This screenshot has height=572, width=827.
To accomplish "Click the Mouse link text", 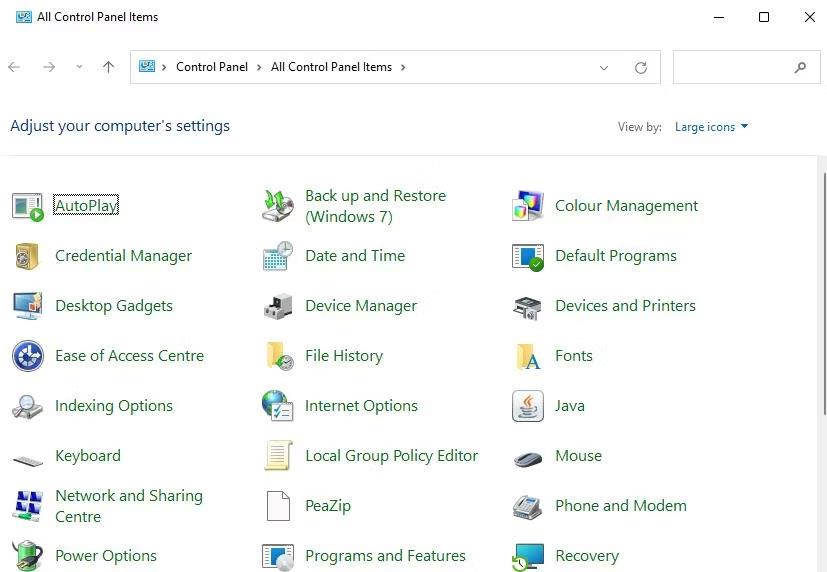I will point(578,455).
